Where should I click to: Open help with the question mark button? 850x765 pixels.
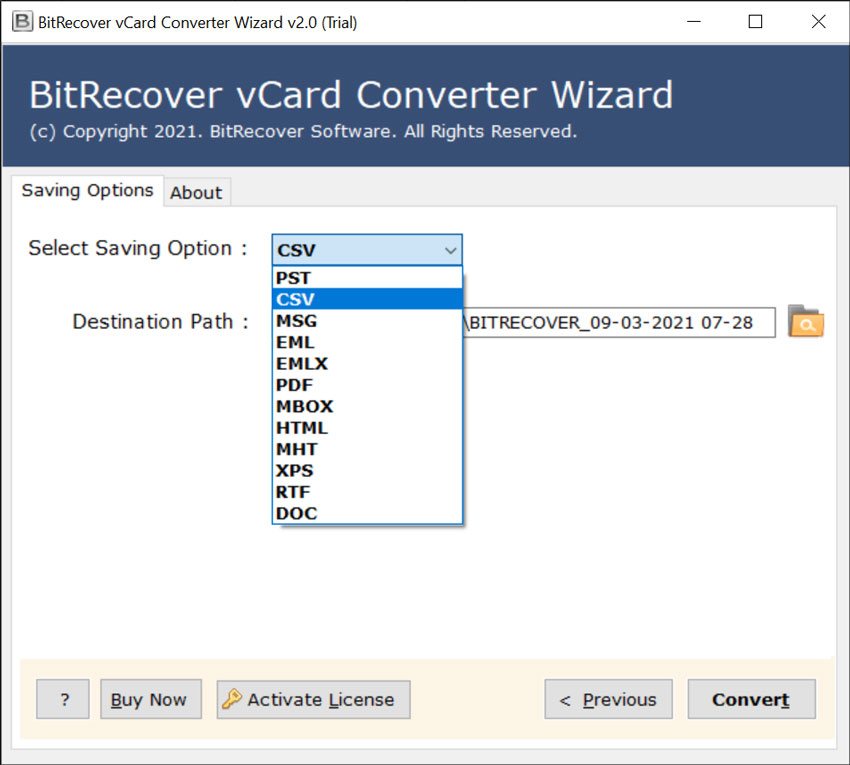click(63, 699)
